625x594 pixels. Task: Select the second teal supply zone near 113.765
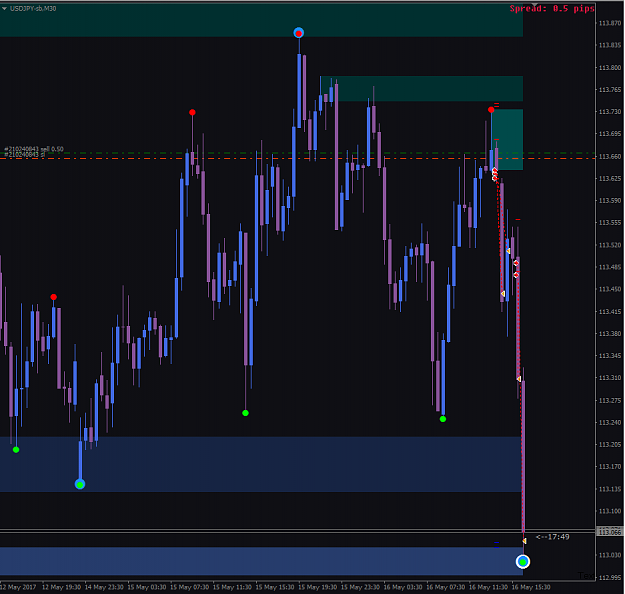pyautogui.click(x=422, y=89)
